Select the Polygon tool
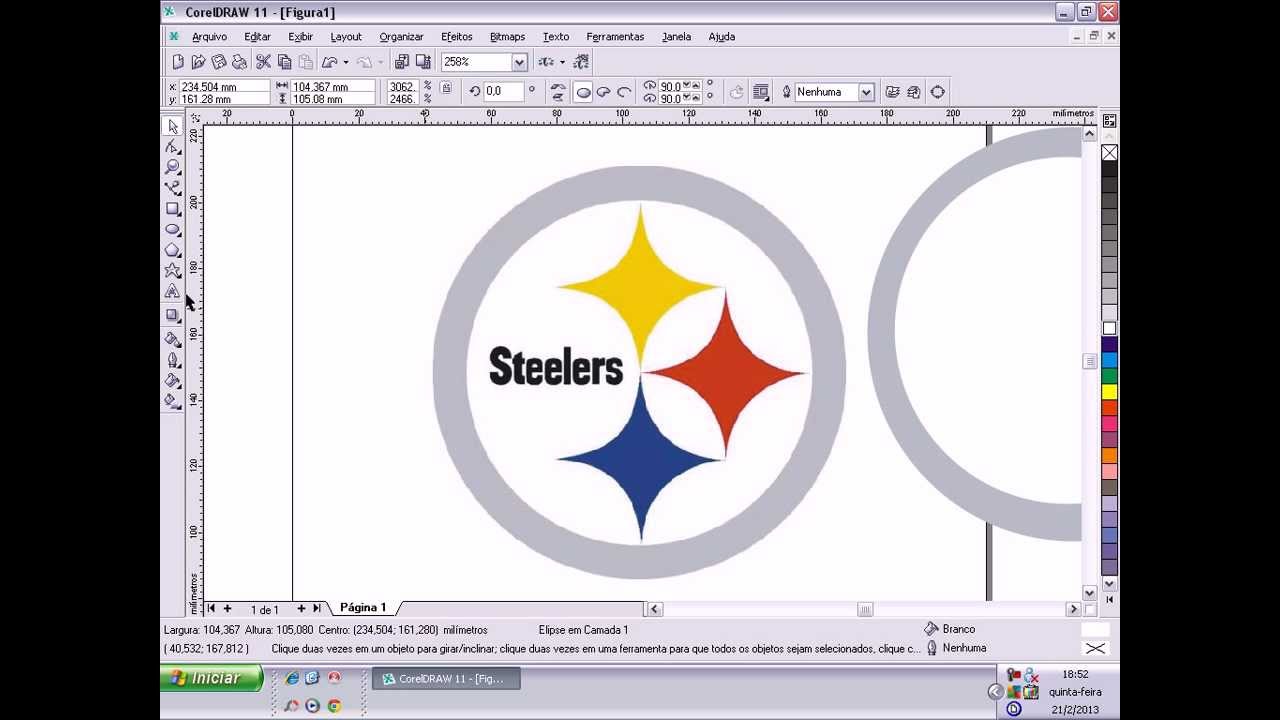The width and height of the screenshot is (1280, 720). coord(173,251)
